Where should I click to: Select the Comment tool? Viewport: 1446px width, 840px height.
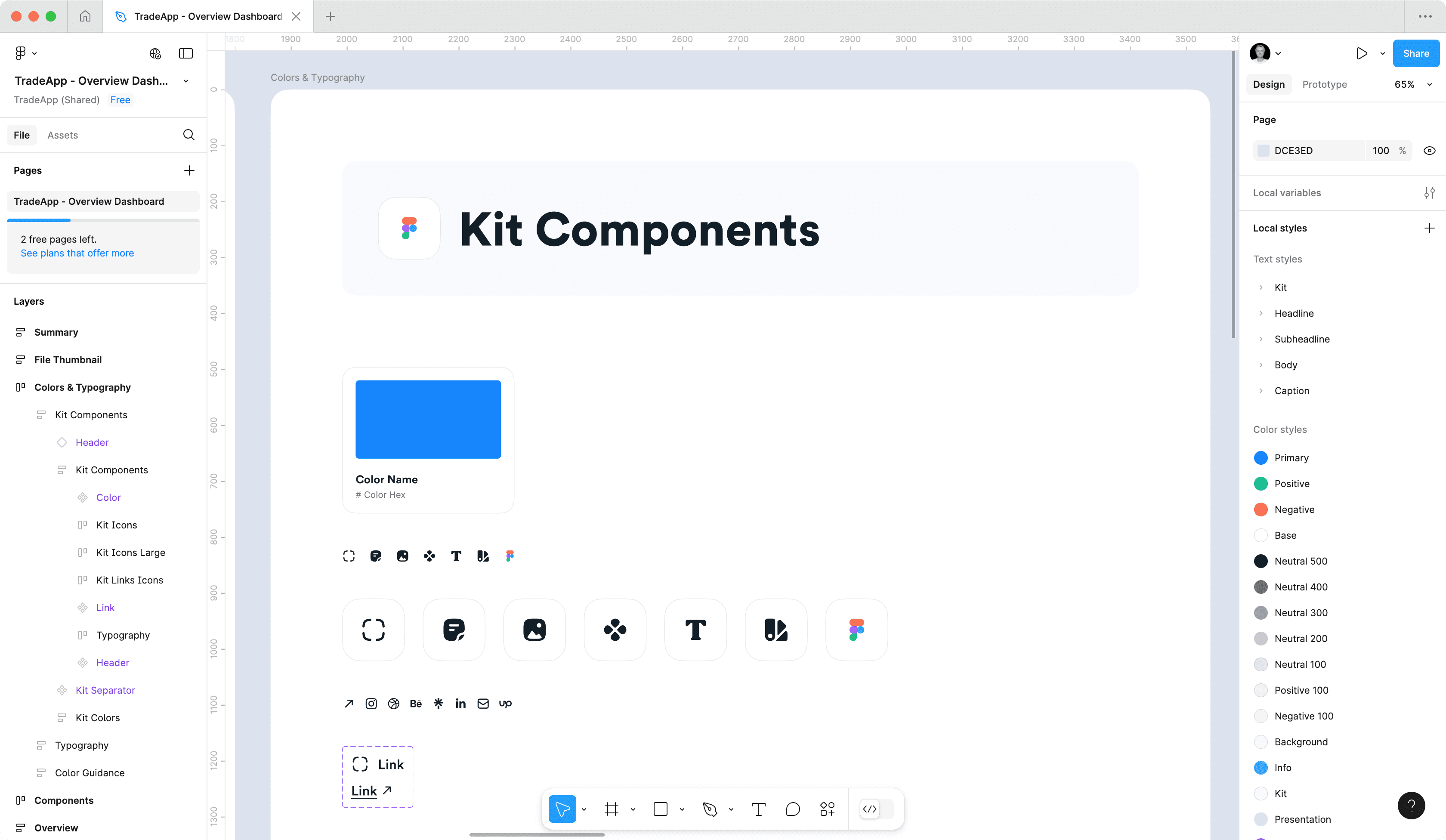(x=793, y=809)
